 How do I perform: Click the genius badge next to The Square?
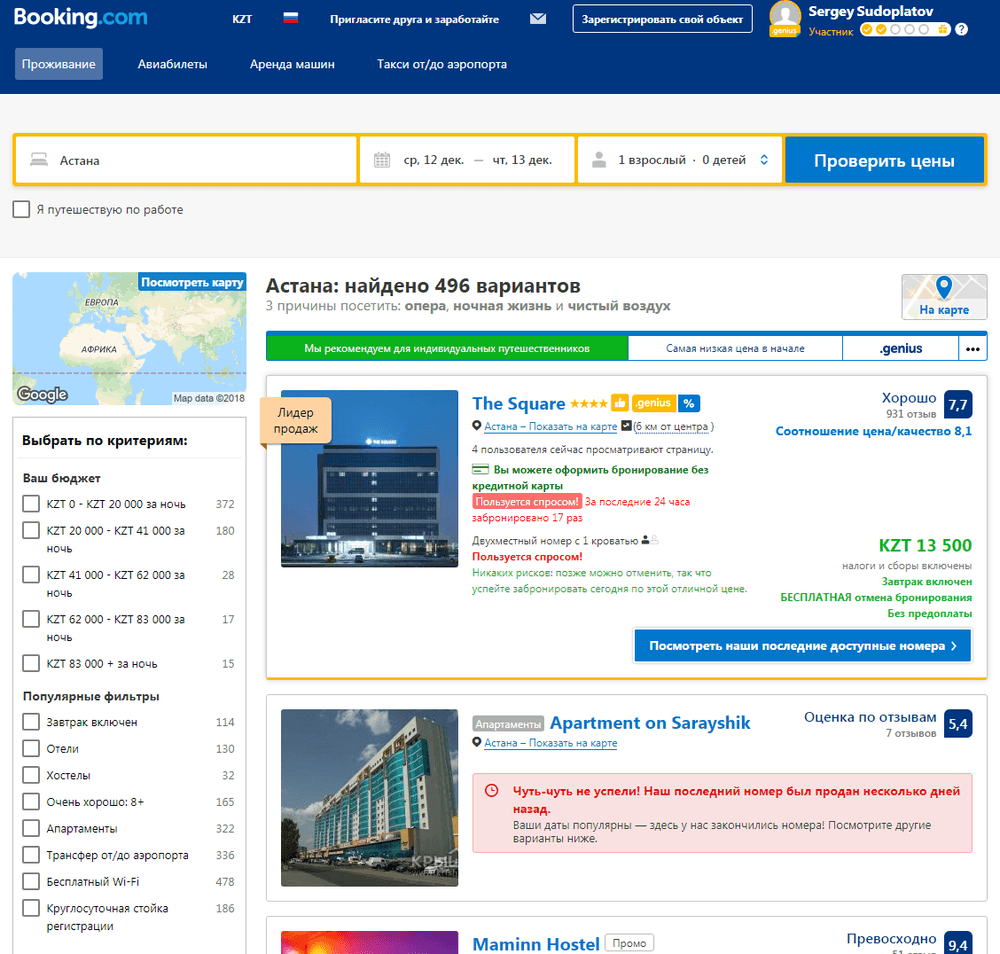pyautogui.click(x=654, y=403)
